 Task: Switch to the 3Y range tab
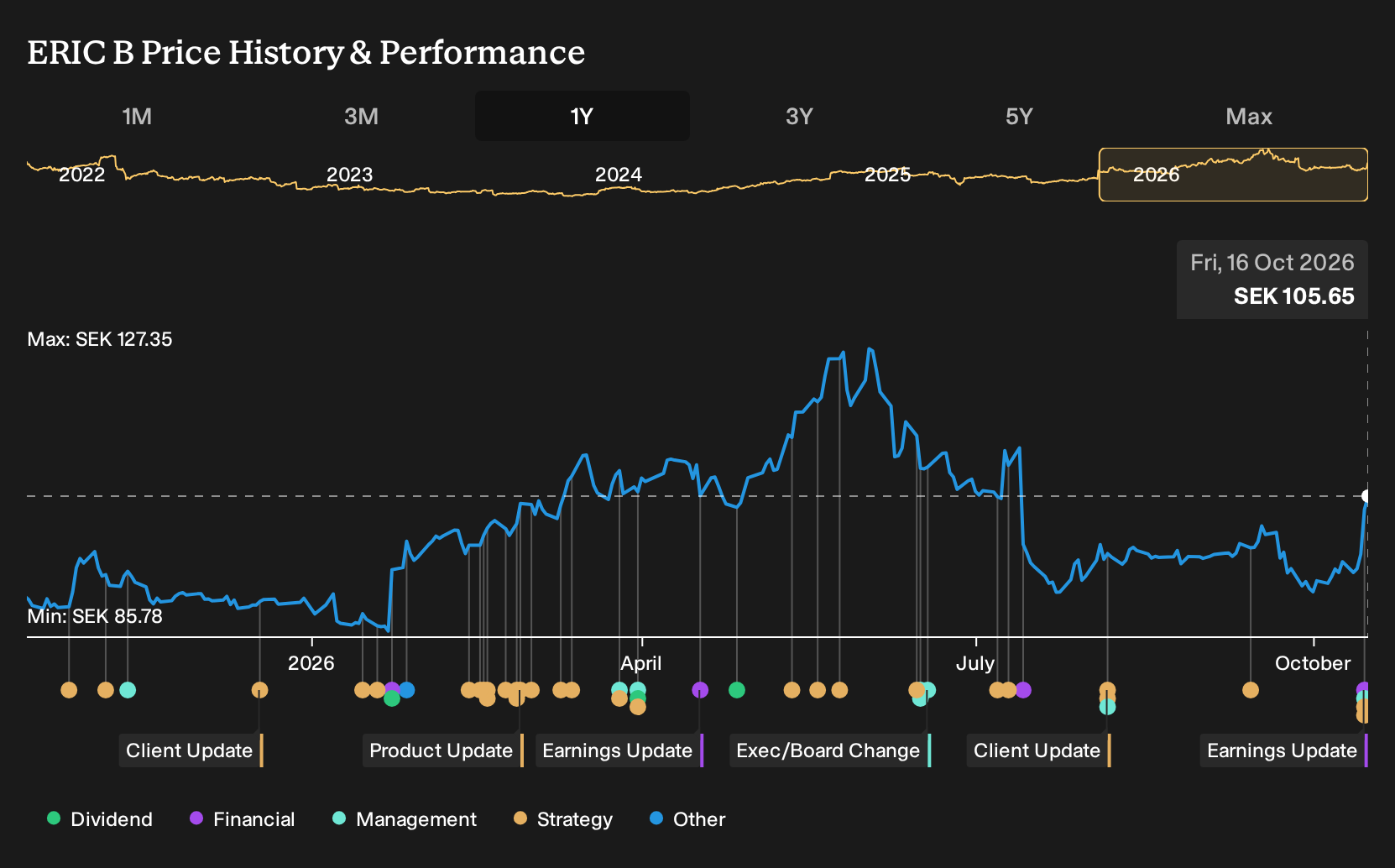pyautogui.click(x=799, y=116)
